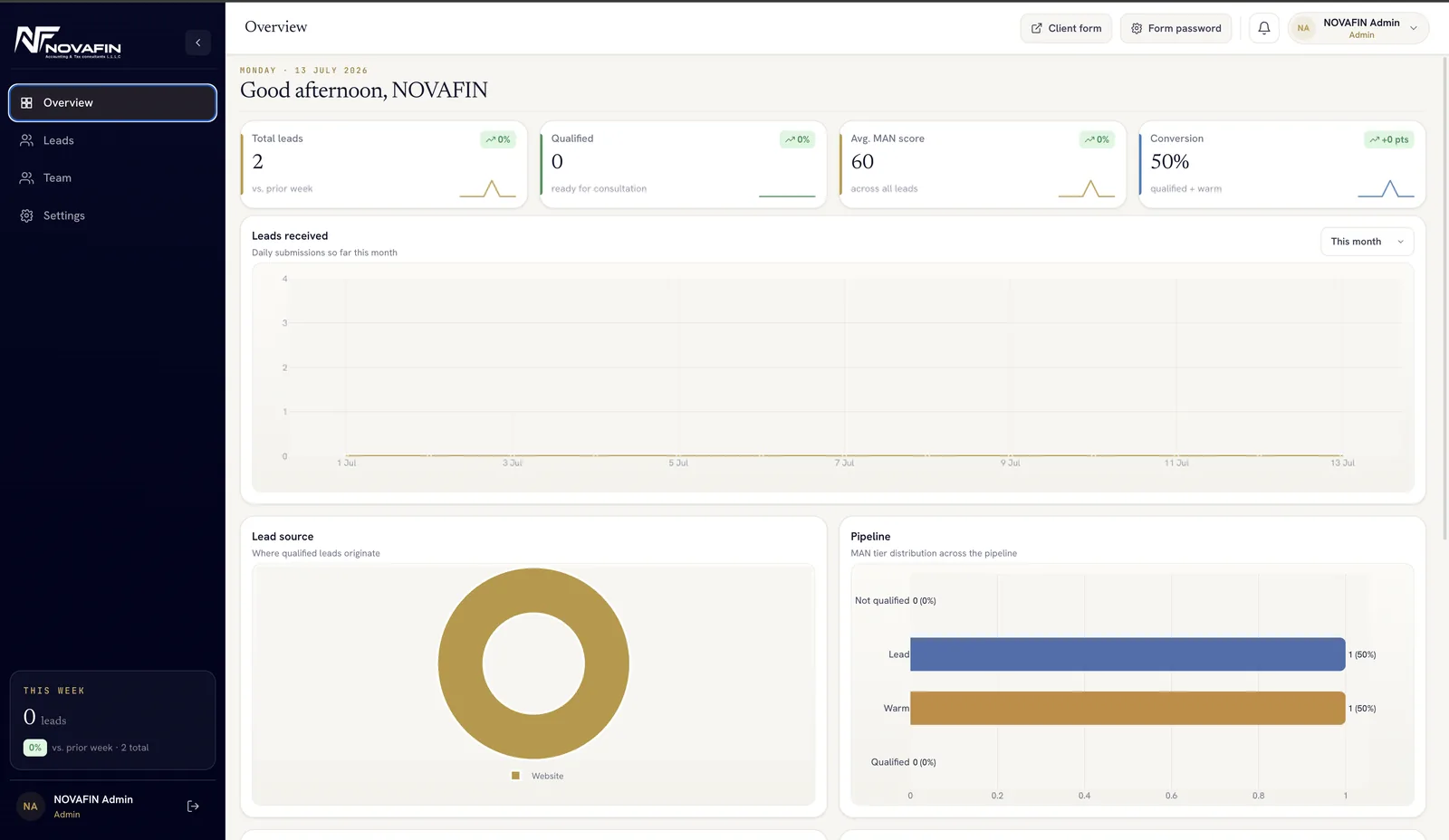Click the Team people icon in sidebar
Screen dimensions: 1449x840
pos(27,177)
